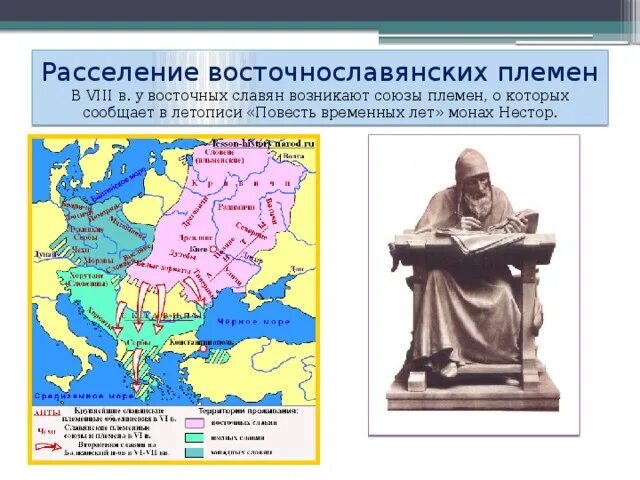This screenshot has height=480, width=640.
Task: Click the "Хорутане (Словенцы)" label
Action: [x=86, y=279]
